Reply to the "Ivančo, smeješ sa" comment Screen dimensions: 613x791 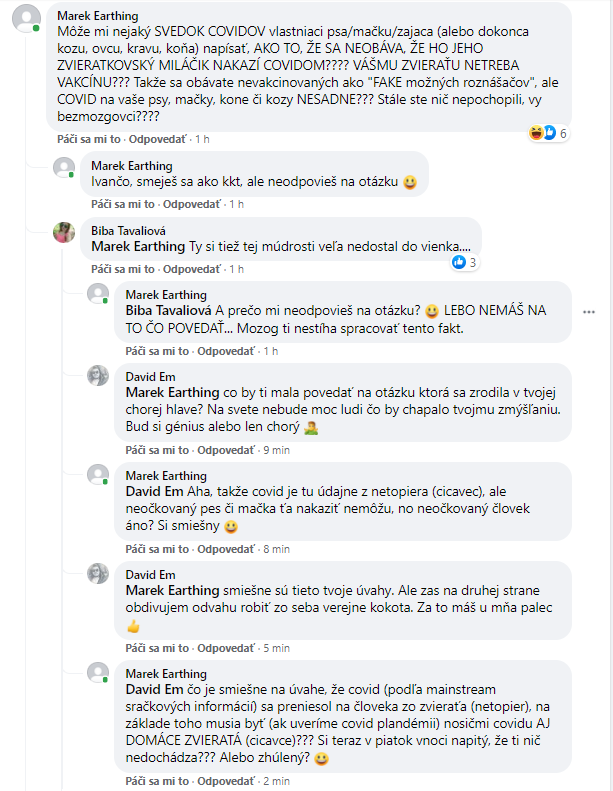click(x=191, y=204)
